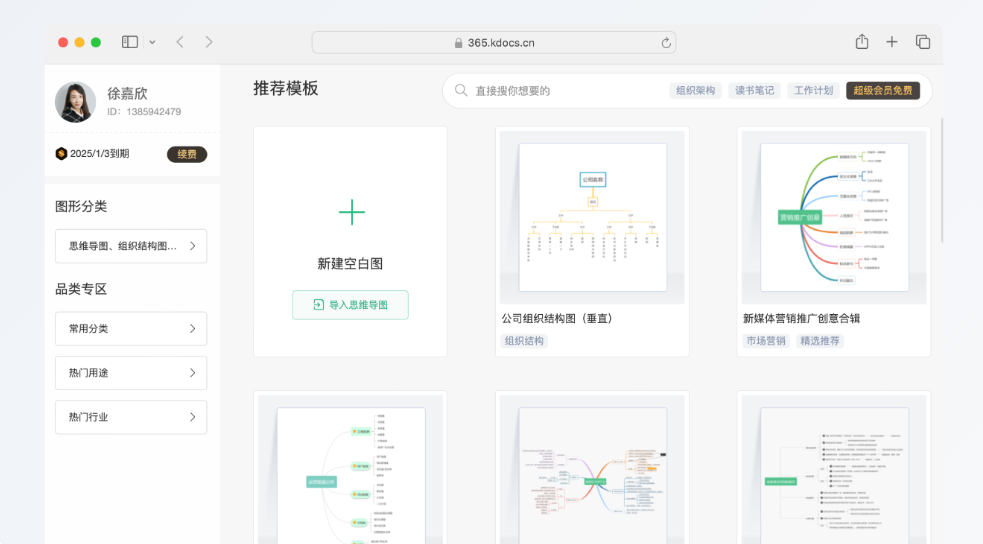This screenshot has width=983, height=544.
Task: Click chevron on 常用分类 row
Action: (x=192, y=328)
